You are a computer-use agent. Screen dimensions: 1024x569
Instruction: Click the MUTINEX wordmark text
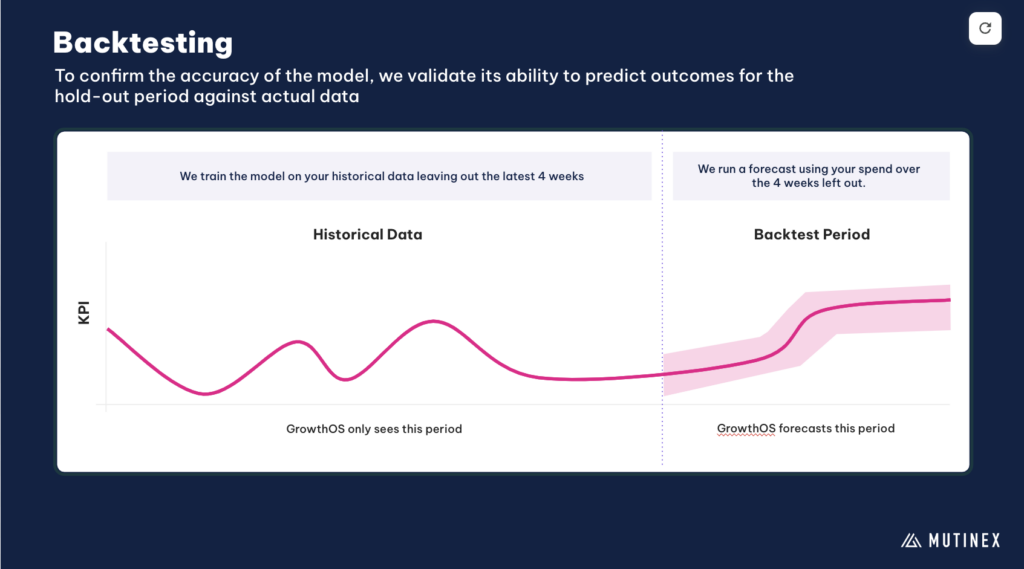point(965,540)
